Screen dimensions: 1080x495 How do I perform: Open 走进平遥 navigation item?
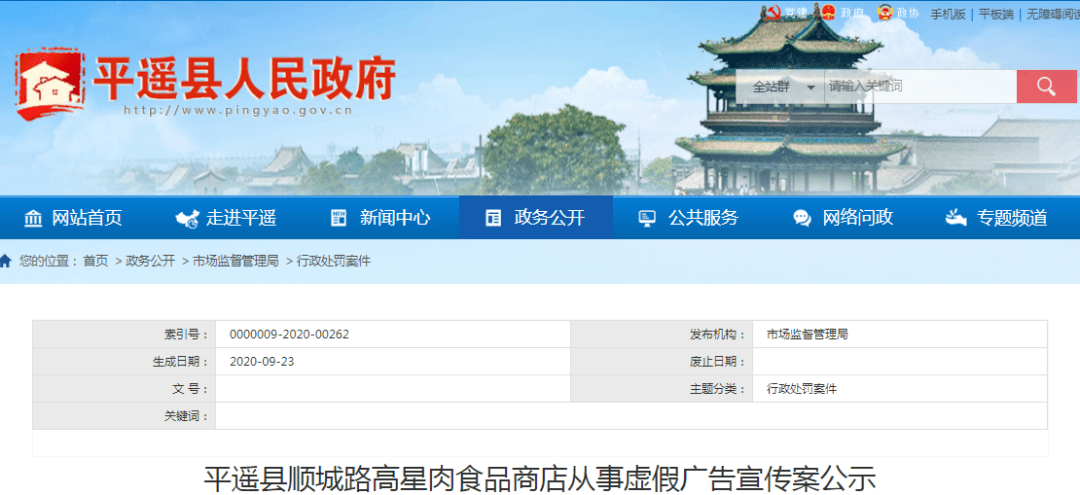click(228, 218)
